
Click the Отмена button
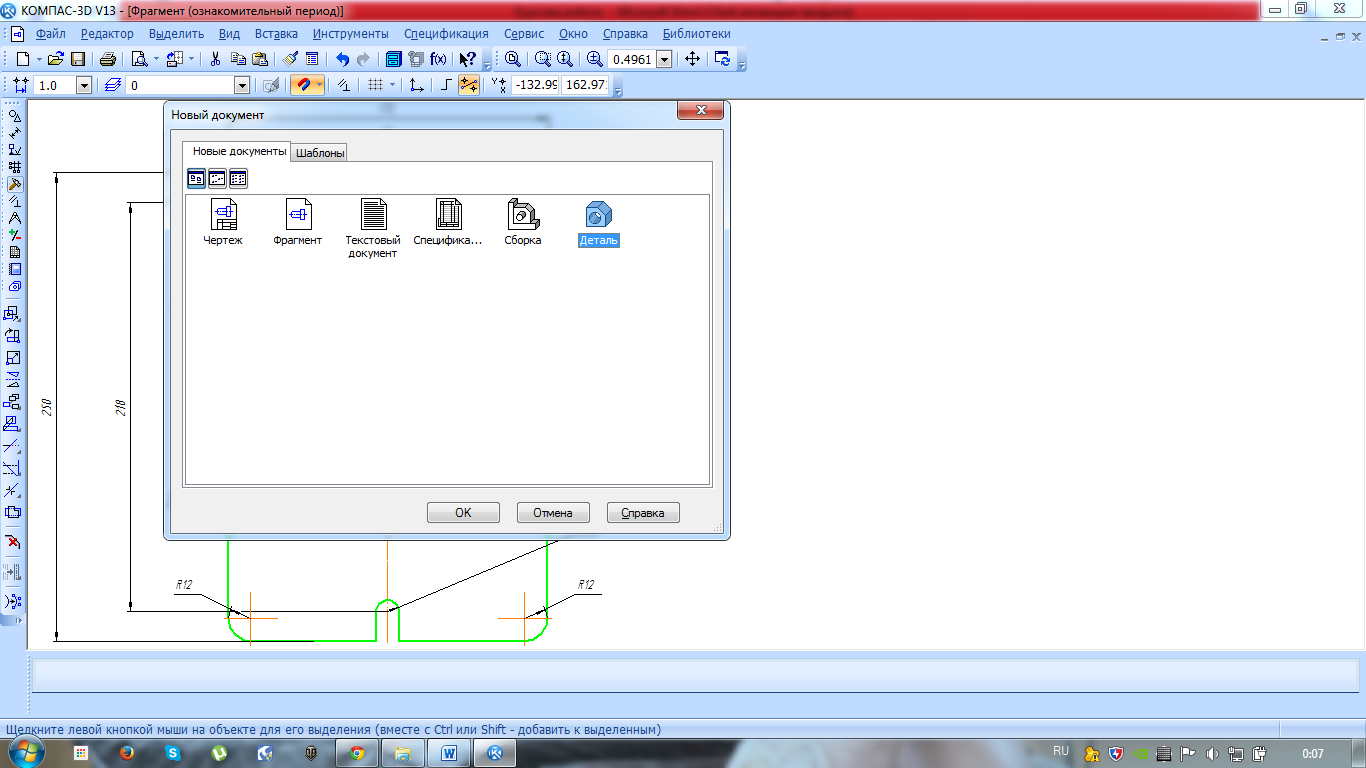553,512
